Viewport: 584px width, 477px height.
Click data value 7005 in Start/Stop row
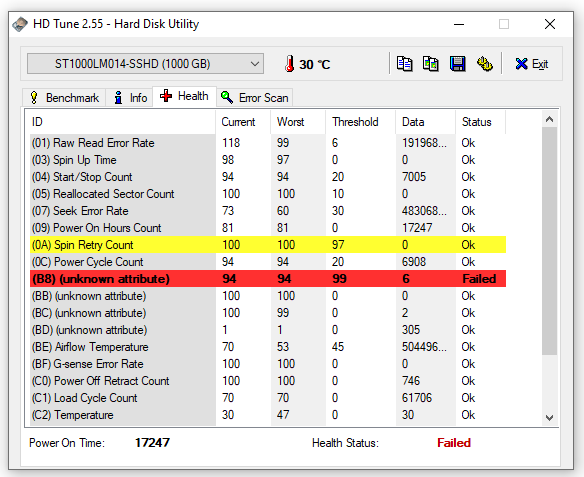414,177
